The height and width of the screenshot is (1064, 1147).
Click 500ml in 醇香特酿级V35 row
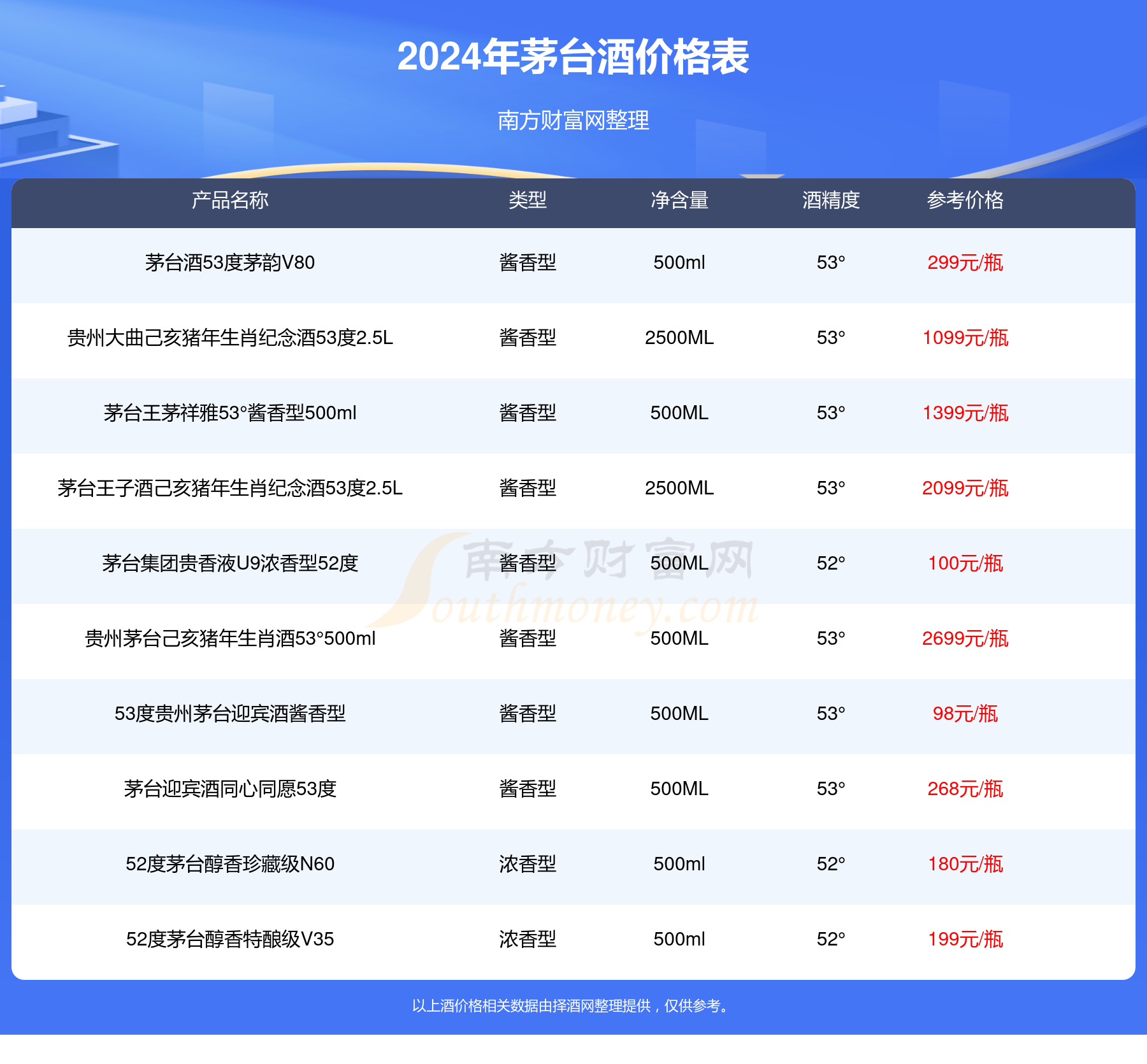point(679,939)
